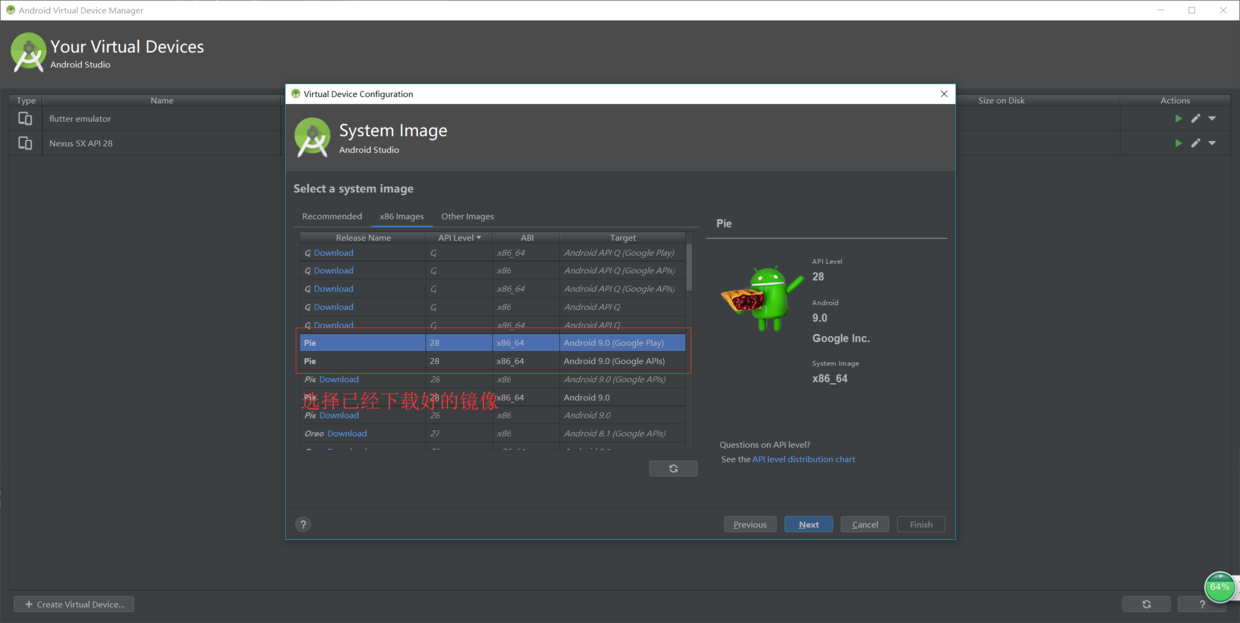The width and height of the screenshot is (1240, 623).
Task: Click the Size on Disk column header
Action: (x=1001, y=100)
